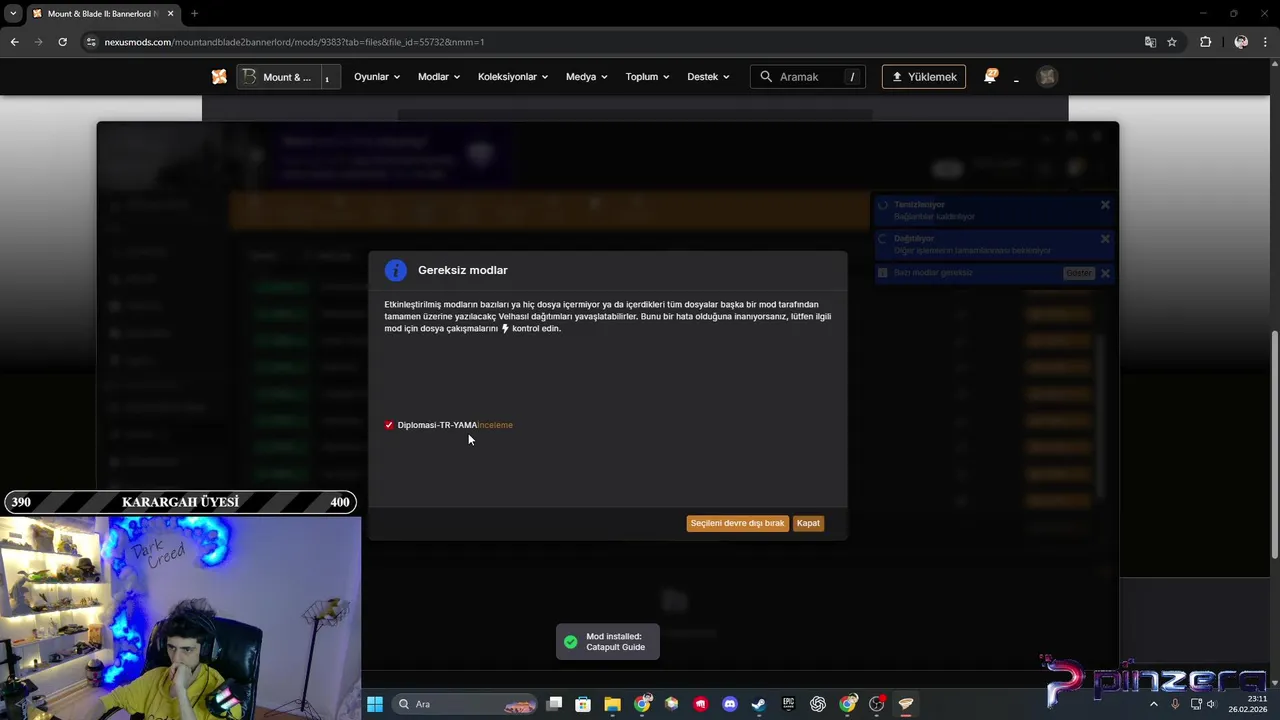Expand the Toplum menu
The image size is (1280, 720).
(x=648, y=77)
